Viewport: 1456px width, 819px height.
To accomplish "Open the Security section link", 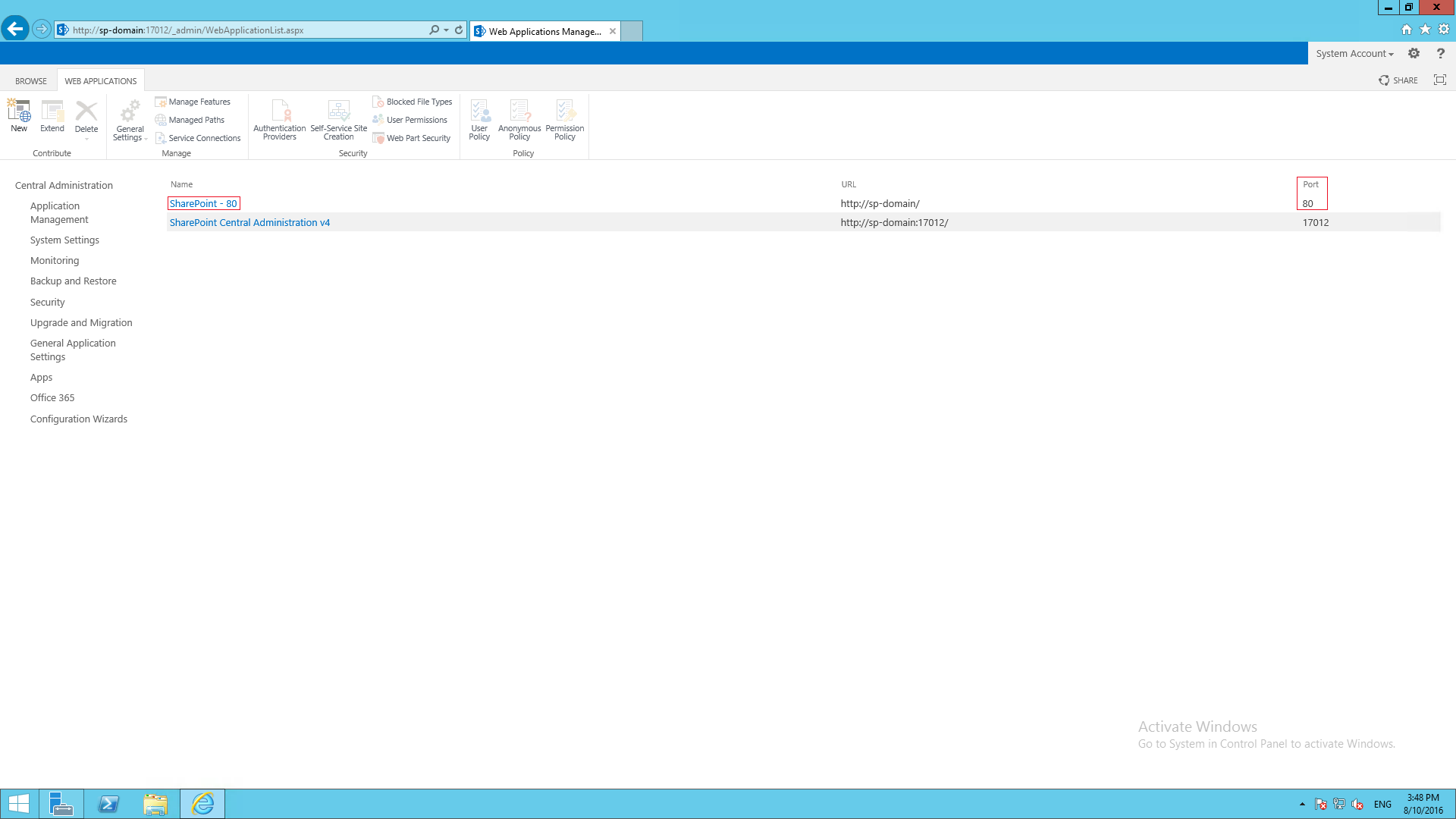I will pyautogui.click(x=48, y=302).
